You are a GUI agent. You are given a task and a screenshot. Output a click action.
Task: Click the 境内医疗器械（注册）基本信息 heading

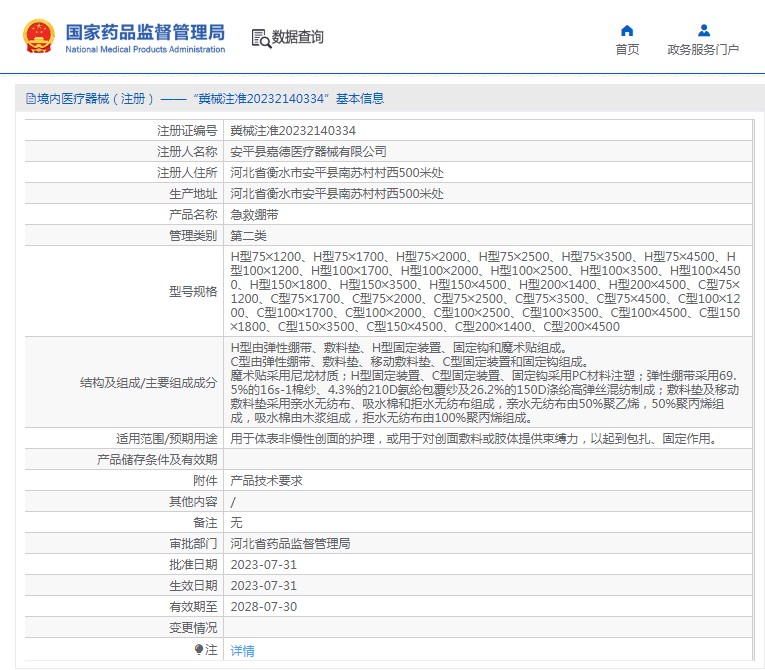coord(210,99)
